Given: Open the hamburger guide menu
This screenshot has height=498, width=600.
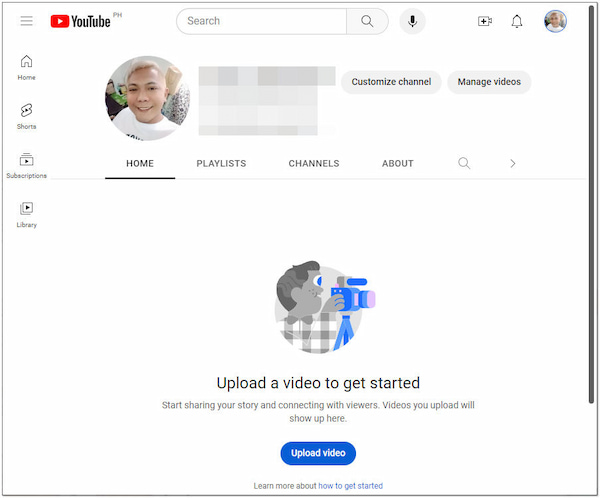Looking at the screenshot, I should [26, 21].
